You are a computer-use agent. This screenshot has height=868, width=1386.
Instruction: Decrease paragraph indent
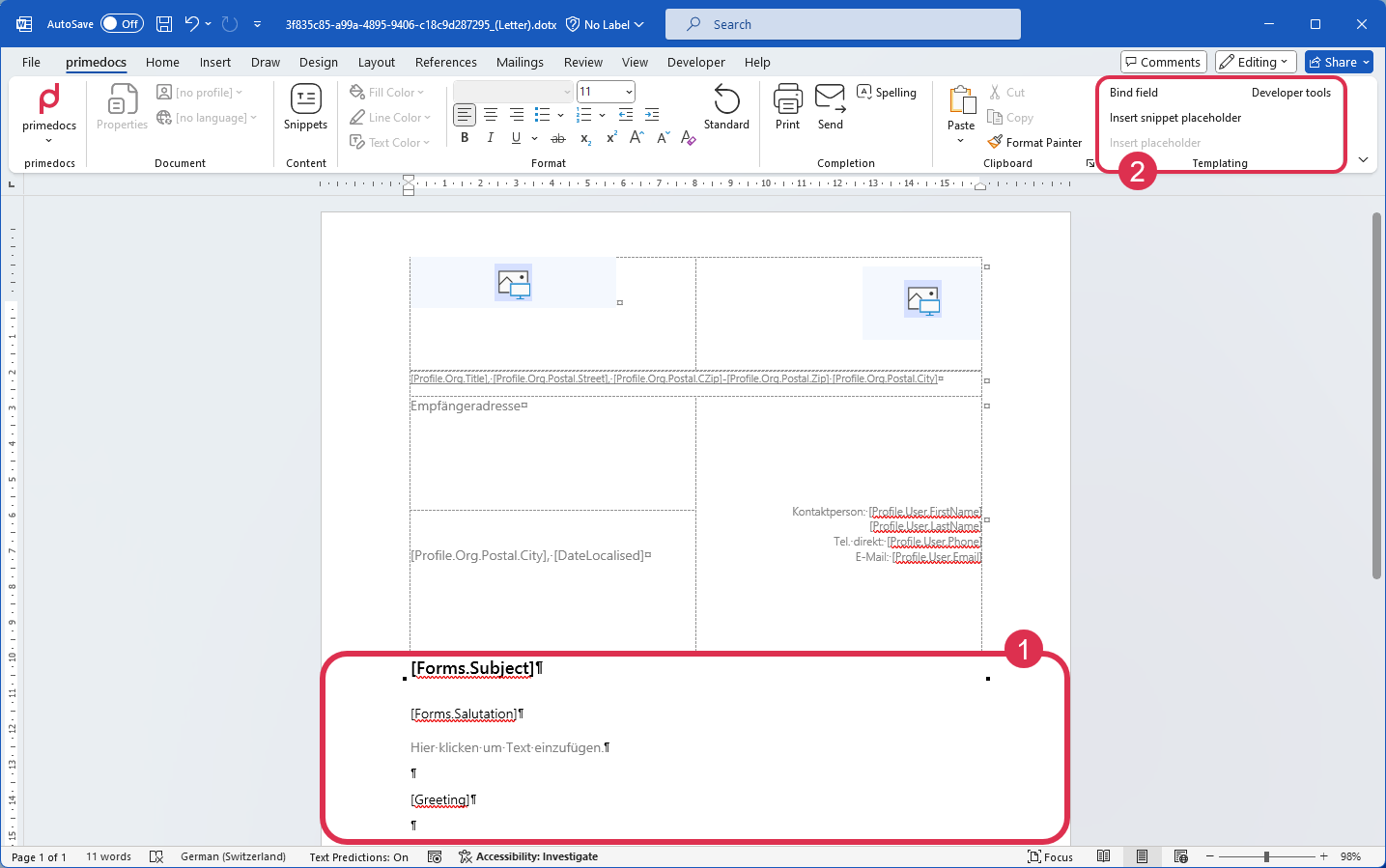coord(626,115)
